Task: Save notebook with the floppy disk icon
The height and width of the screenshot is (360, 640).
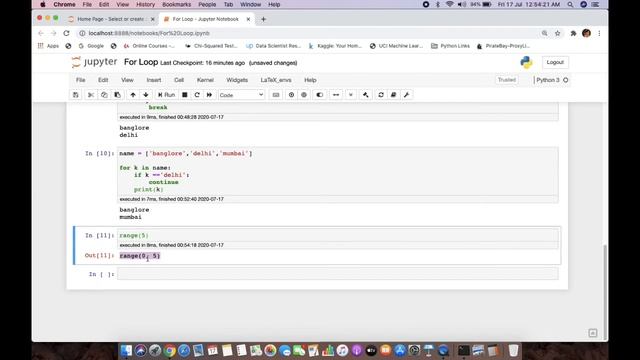Action: pos(76,95)
